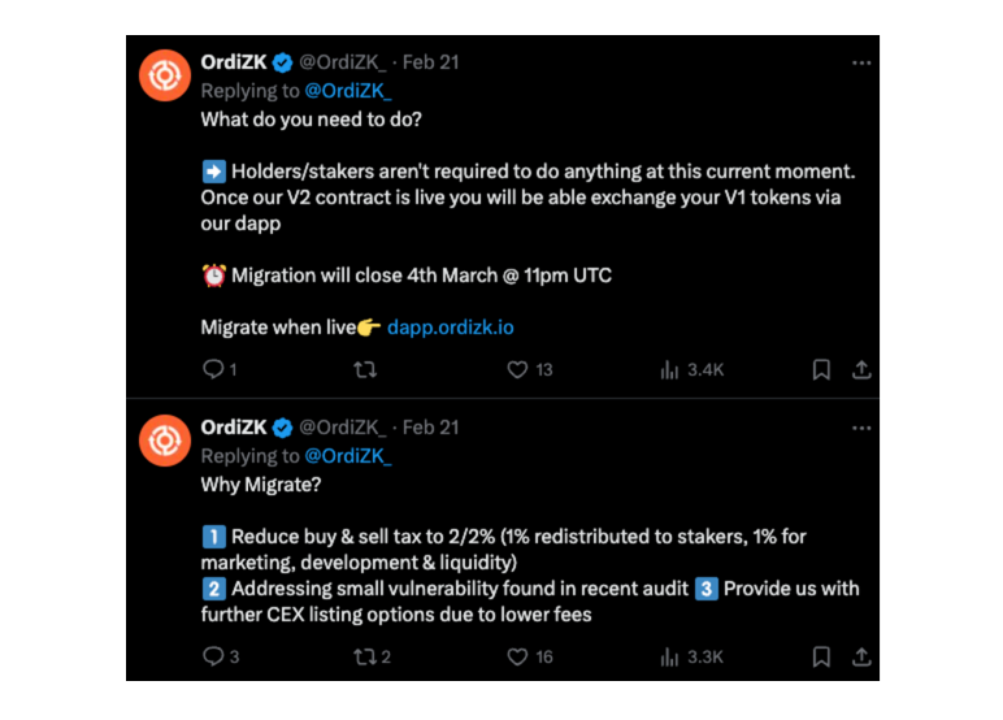Open the dapp.ordizk.io link

pos(450,327)
